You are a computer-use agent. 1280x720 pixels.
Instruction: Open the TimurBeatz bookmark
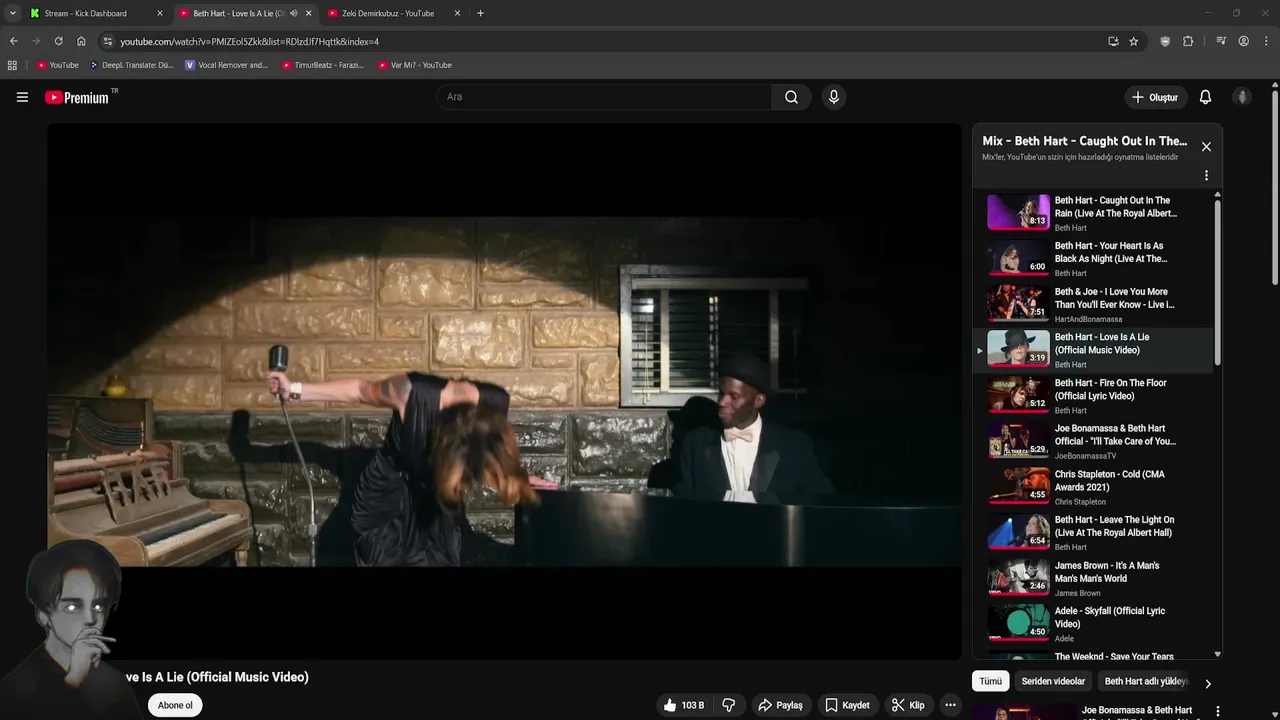323,65
